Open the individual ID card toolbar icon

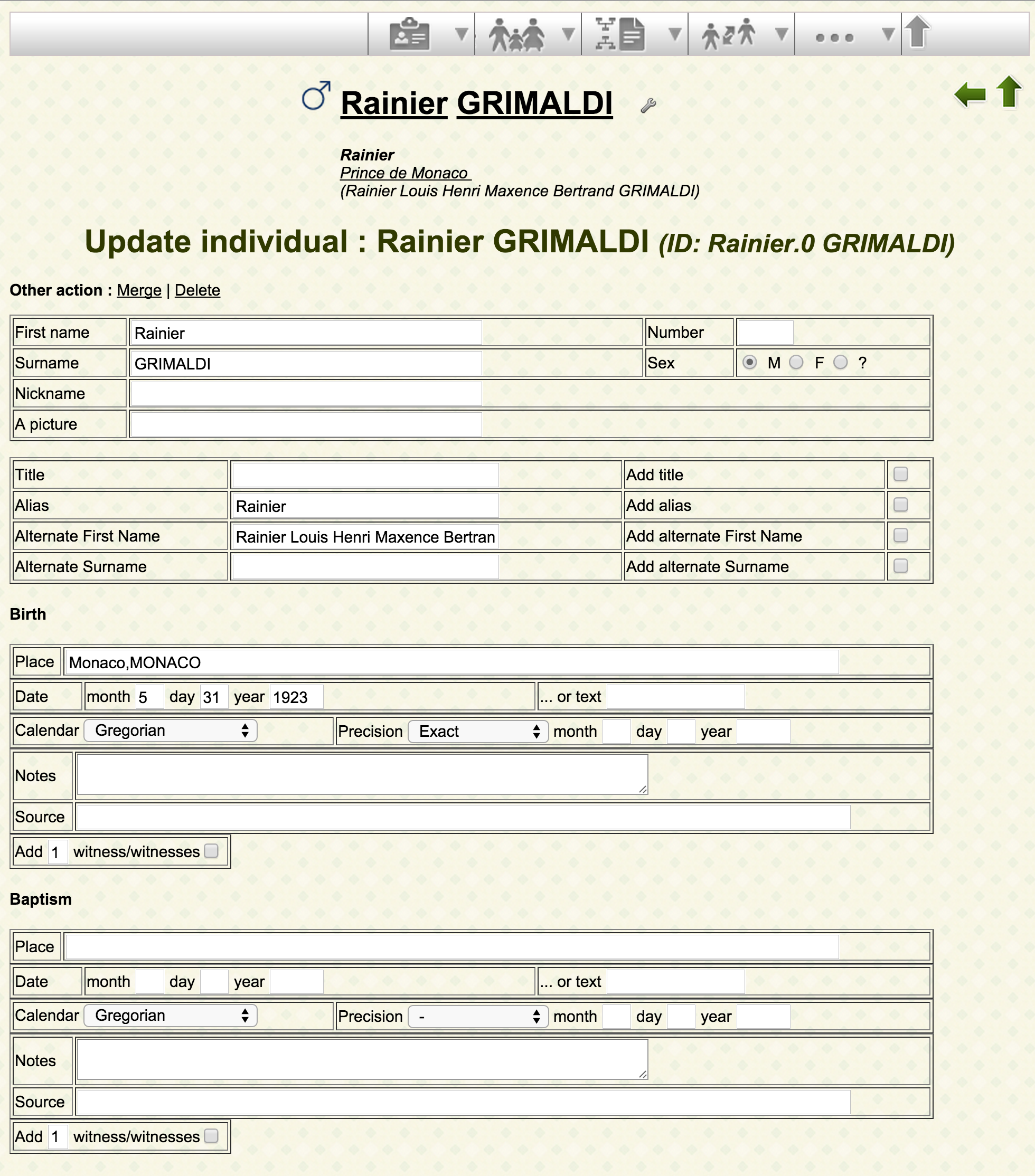[409, 34]
